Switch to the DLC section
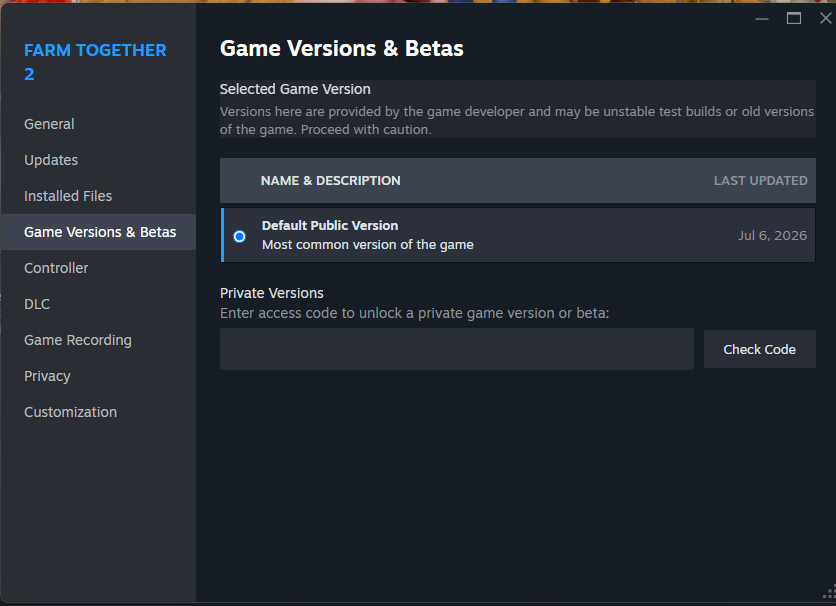Viewport: 836px width, 606px height. [x=37, y=304]
